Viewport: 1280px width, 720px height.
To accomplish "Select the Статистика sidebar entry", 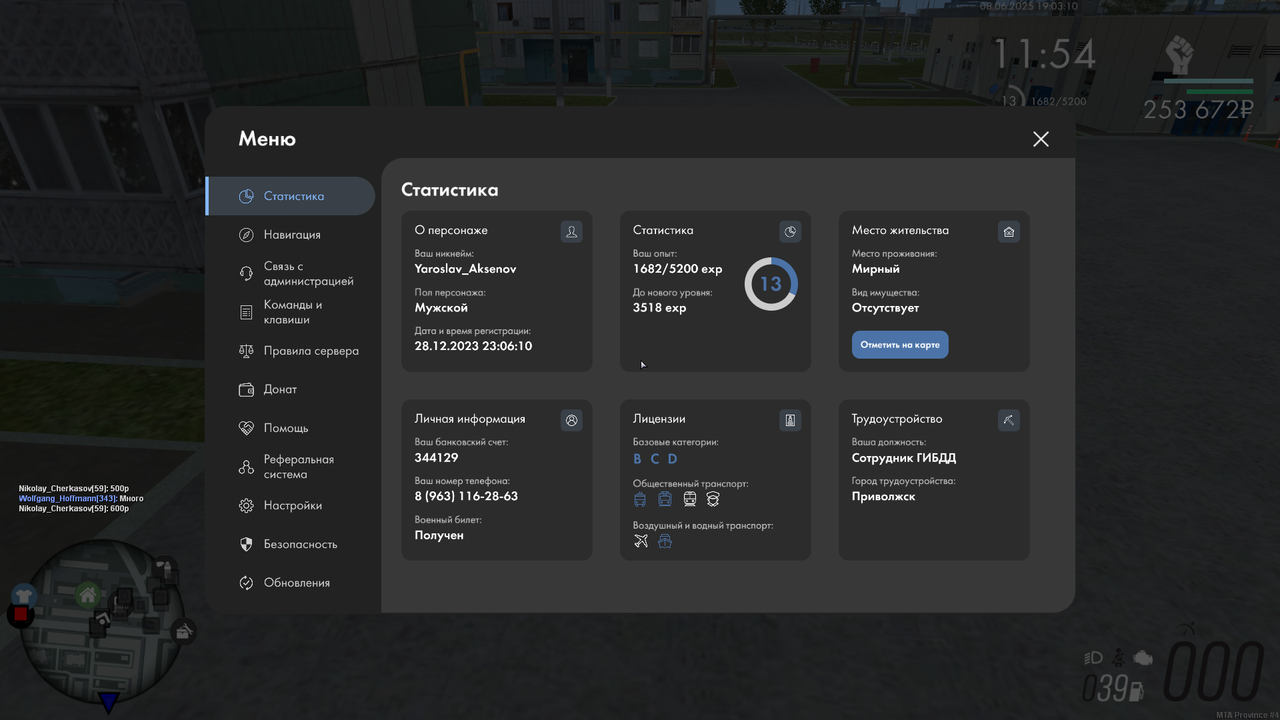I will point(290,196).
